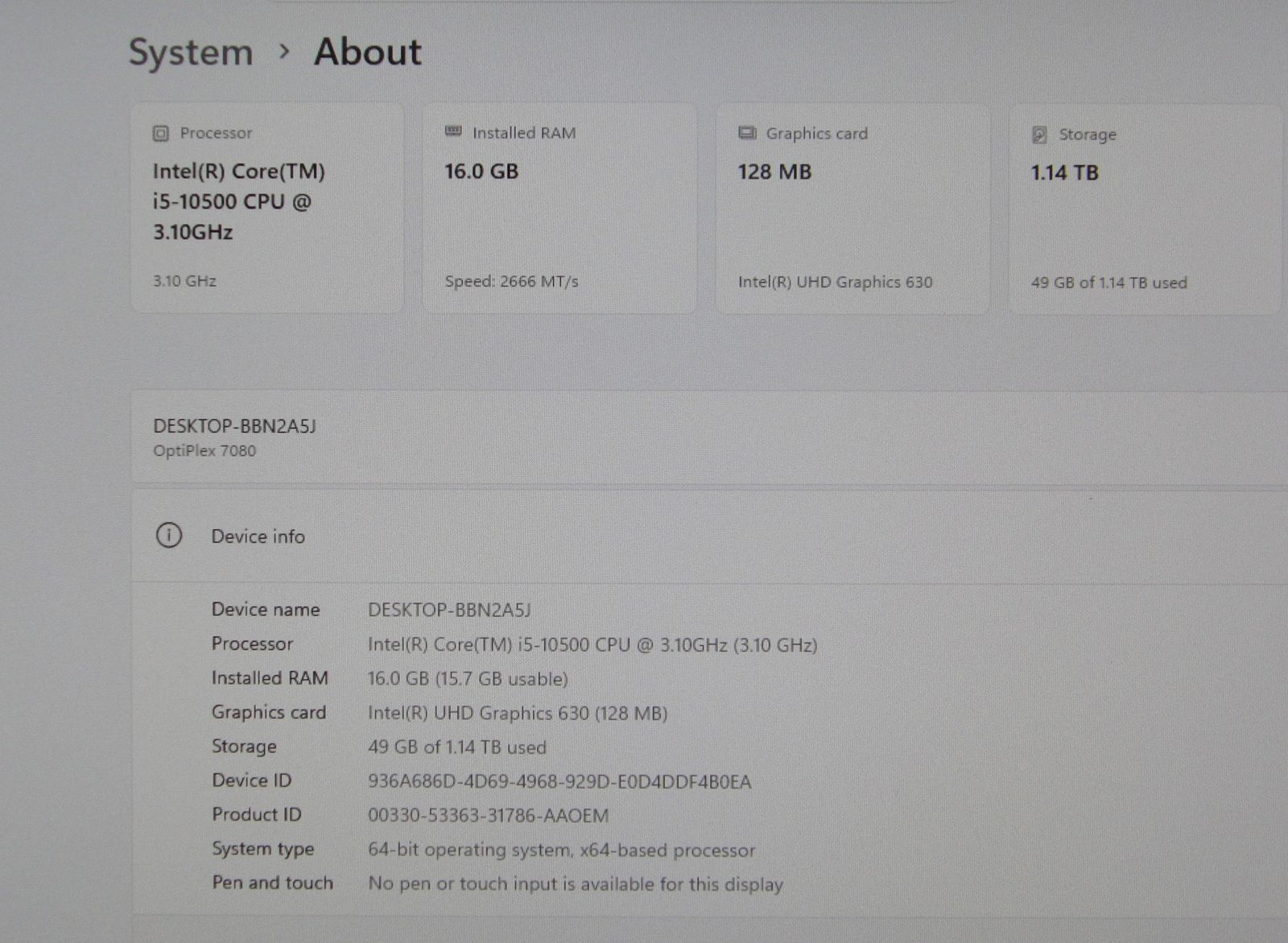Click the Installed RAM memory icon
The width and height of the screenshot is (1288, 943).
pos(453,131)
